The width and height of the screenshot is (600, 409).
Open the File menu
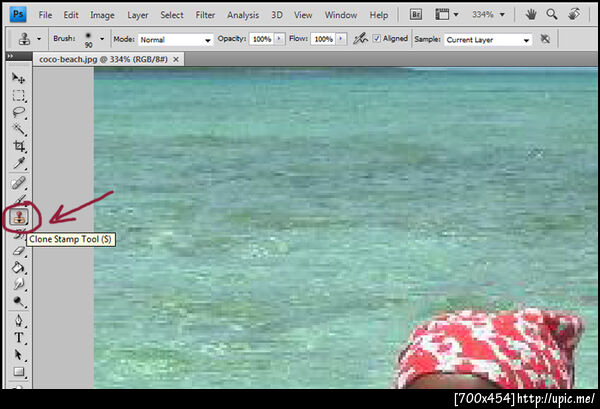45,15
